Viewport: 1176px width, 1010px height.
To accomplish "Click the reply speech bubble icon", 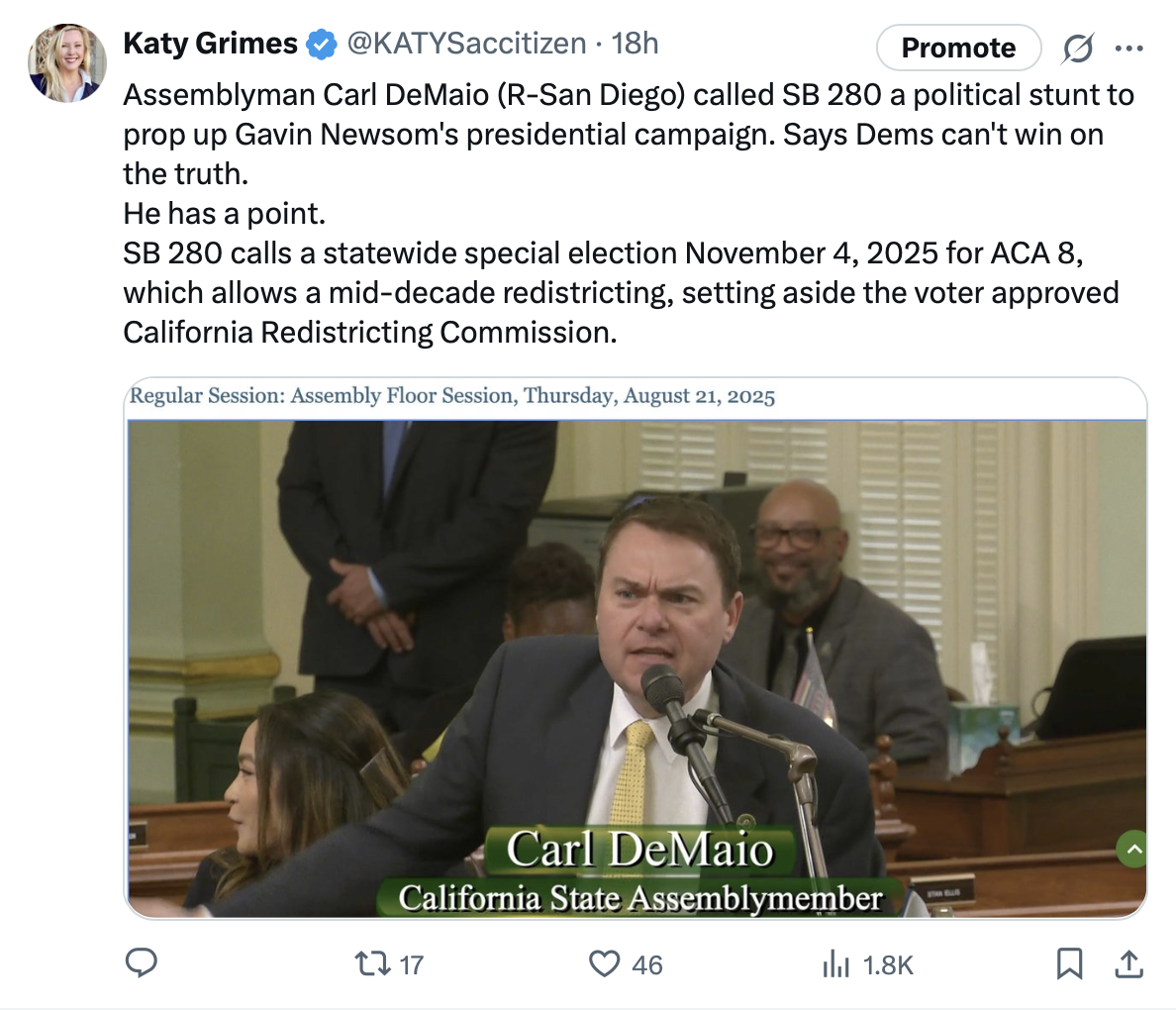I will [x=142, y=962].
